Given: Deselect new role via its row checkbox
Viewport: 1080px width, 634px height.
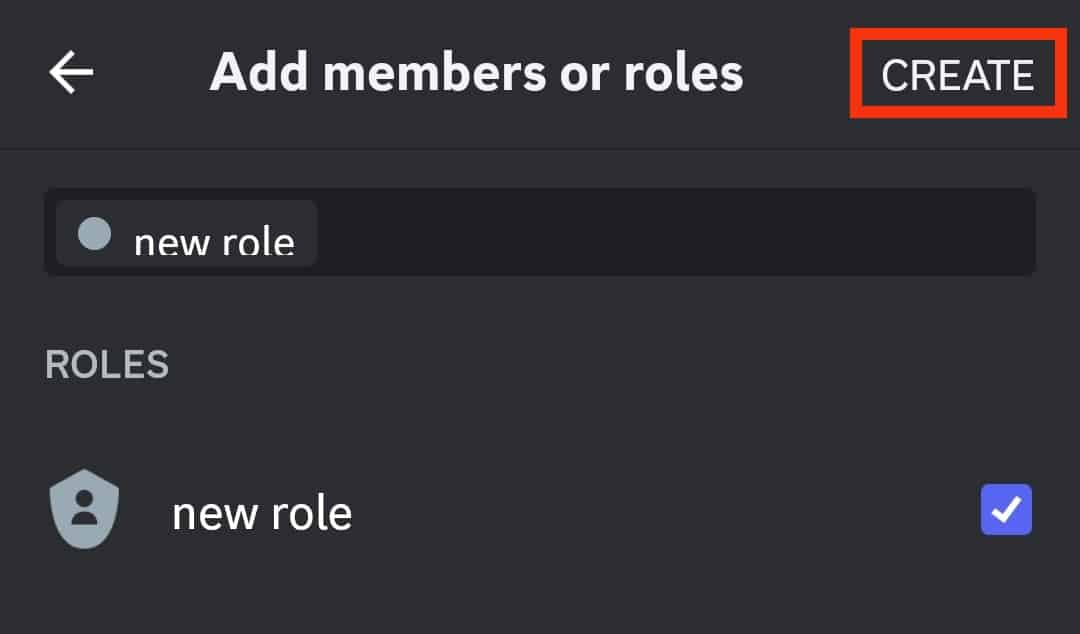Looking at the screenshot, I should click(1006, 510).
